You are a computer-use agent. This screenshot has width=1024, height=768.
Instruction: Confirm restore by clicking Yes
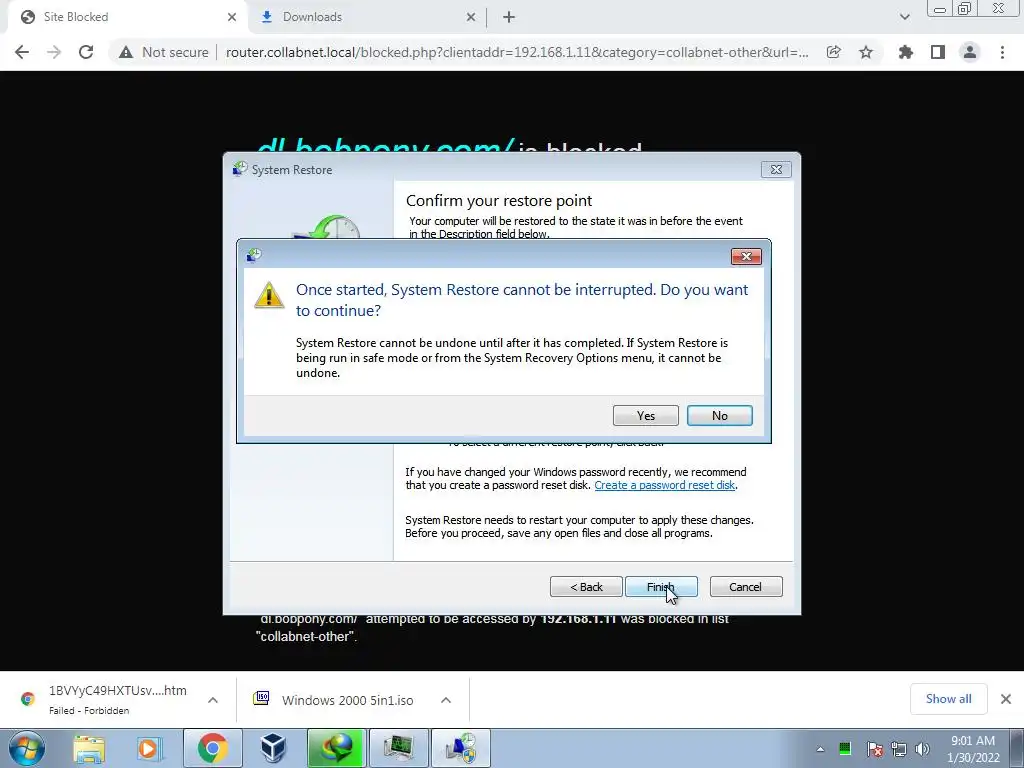[645, 415]
